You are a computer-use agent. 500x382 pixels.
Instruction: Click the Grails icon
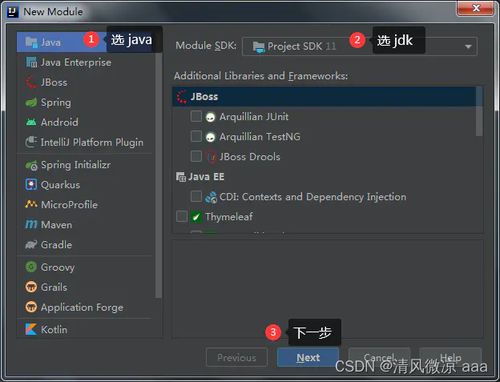(x=31, y=287)
